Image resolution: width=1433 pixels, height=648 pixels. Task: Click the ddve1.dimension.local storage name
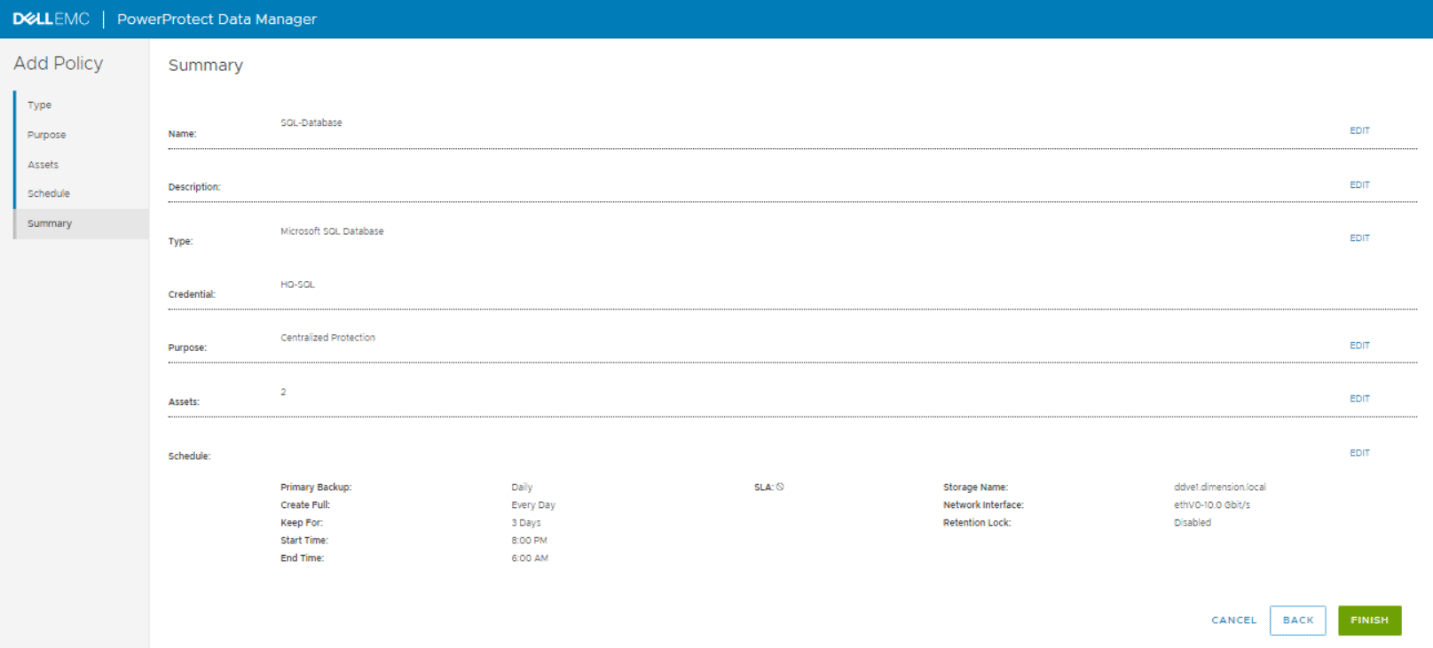coord(1220,488)
